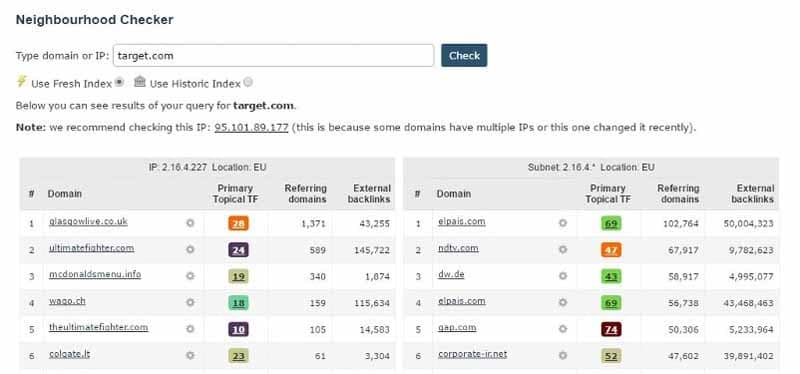This screenshot has height=374, width=800.
Task: Open the recommended IP 95.101.89.177 link
Action: tap(252, 128)
